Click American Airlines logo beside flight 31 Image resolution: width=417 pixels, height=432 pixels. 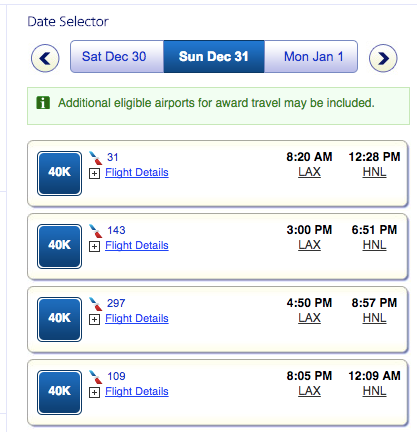[x=96, y=158]
